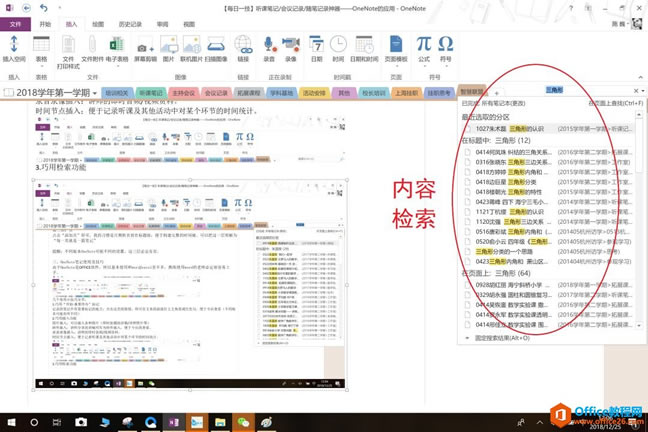Click the File Printout (文件打印样式) icon
The height and width of the screenshot is (432, 648).
tap(68, 52)
